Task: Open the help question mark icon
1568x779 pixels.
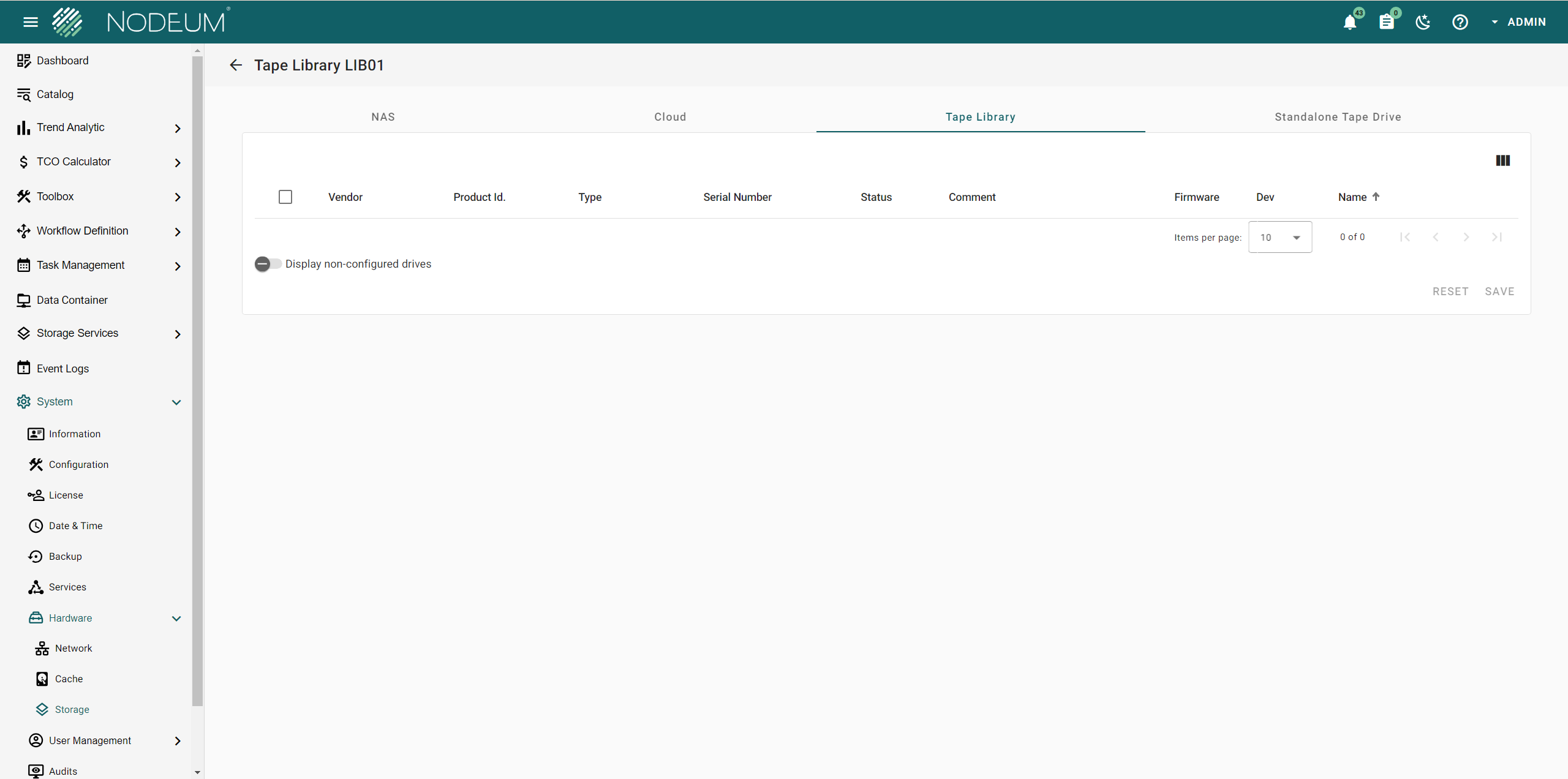Action: tap(1460, 22)
